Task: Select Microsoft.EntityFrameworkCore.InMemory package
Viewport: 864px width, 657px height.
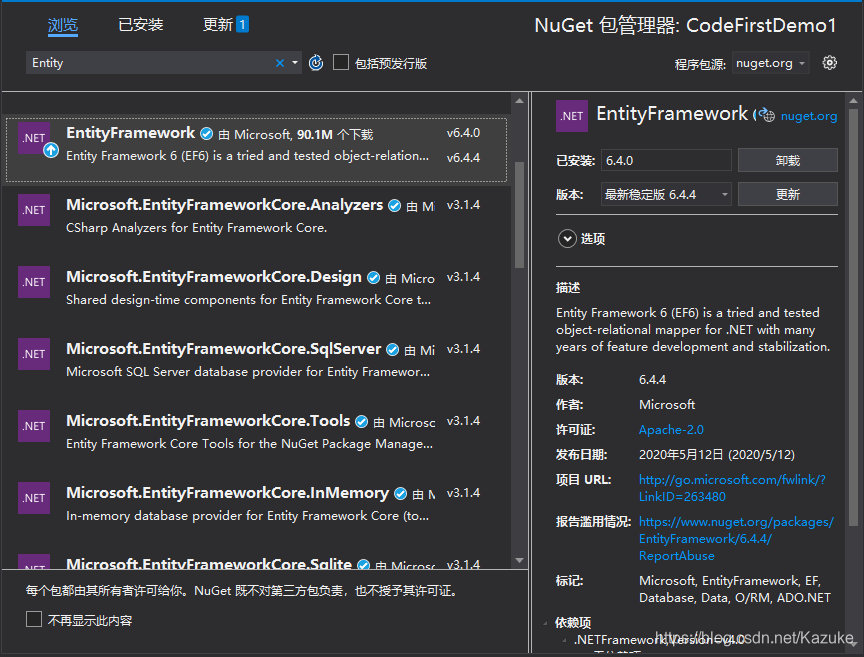Action: point(256,503)
